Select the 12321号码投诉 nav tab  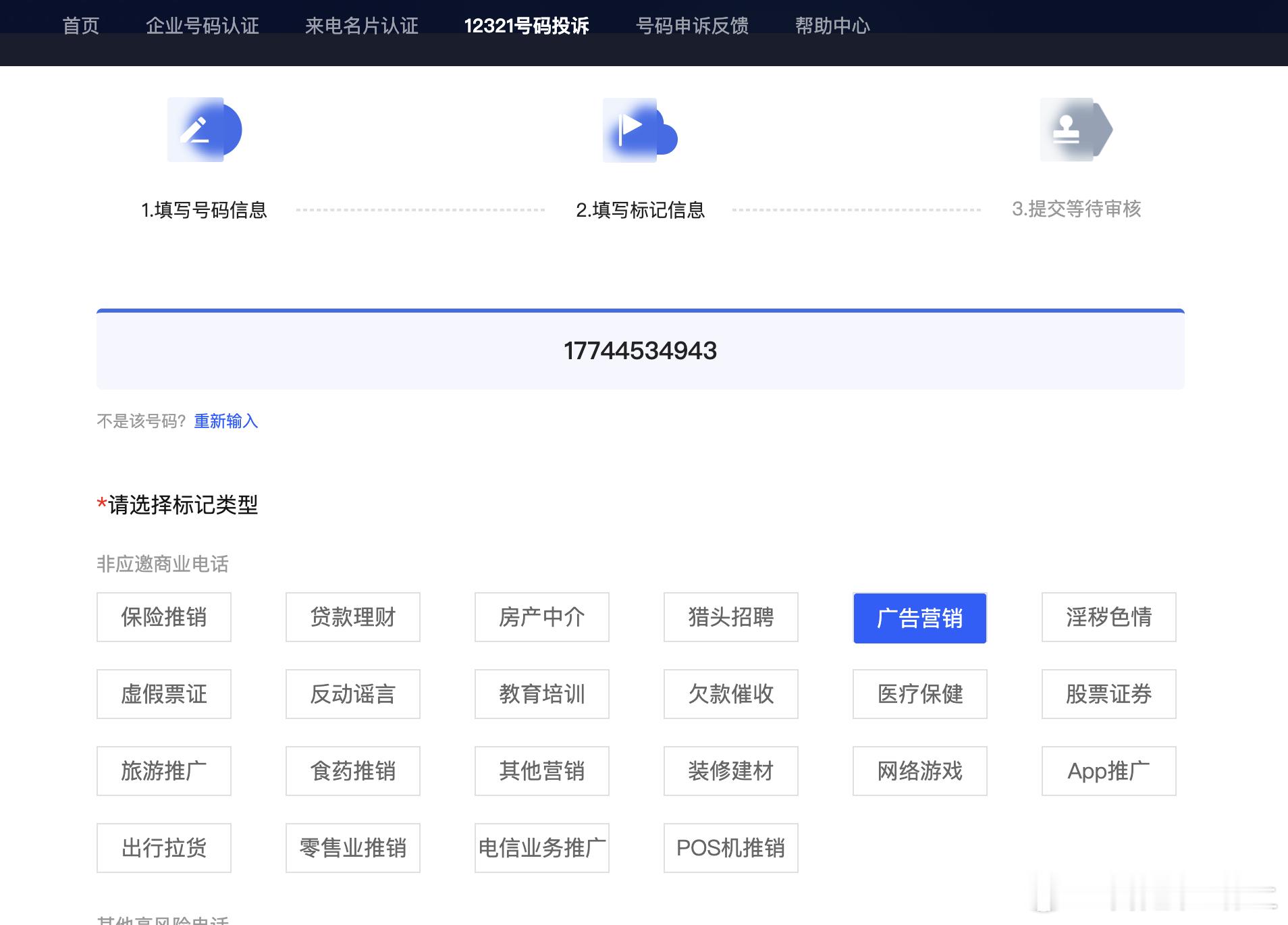pos(527,26)
